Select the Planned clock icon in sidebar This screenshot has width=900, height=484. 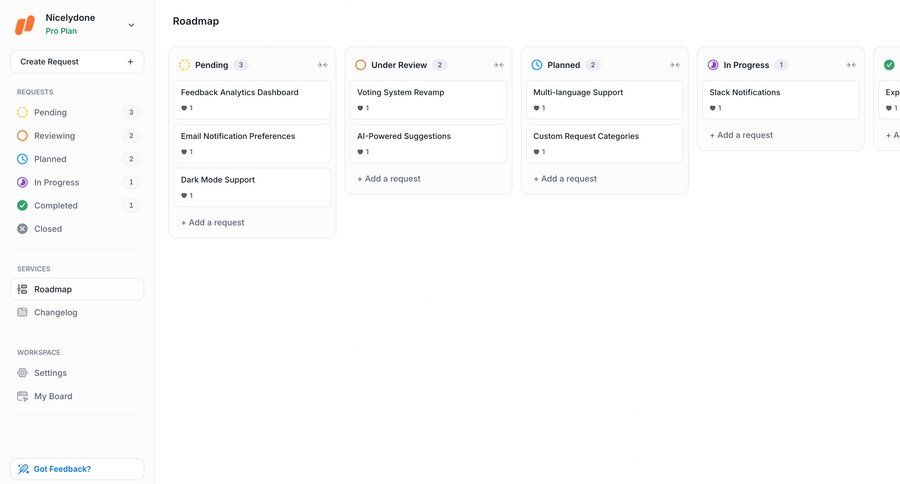pos(23,159)
